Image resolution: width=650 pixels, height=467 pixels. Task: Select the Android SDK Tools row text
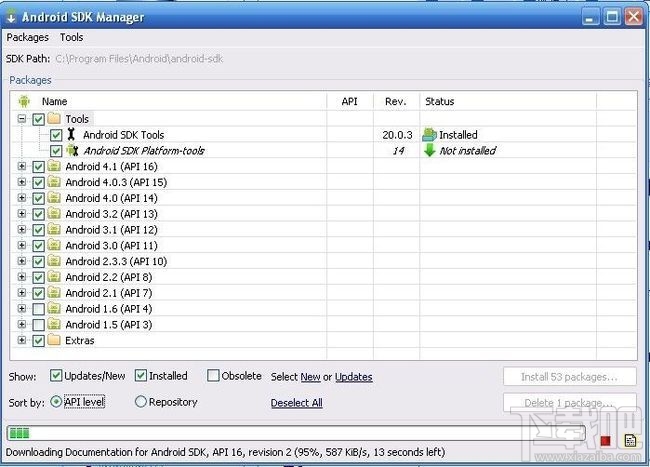[x=124, y=135]
